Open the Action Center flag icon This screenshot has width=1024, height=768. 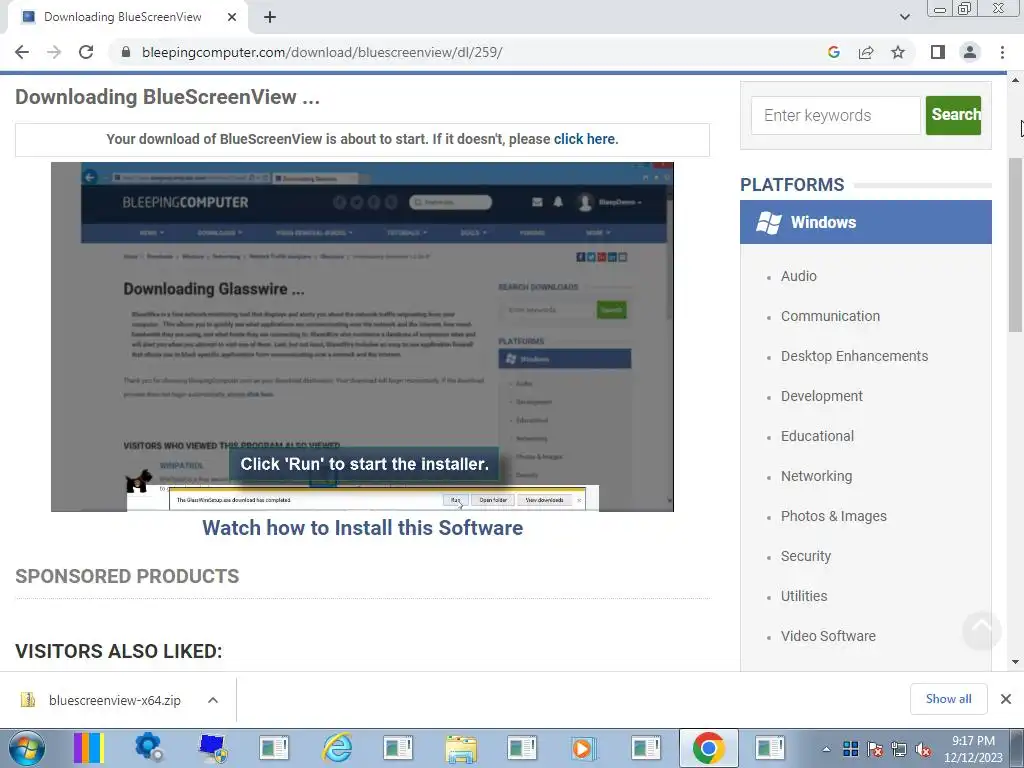click(x=875, y=749)
